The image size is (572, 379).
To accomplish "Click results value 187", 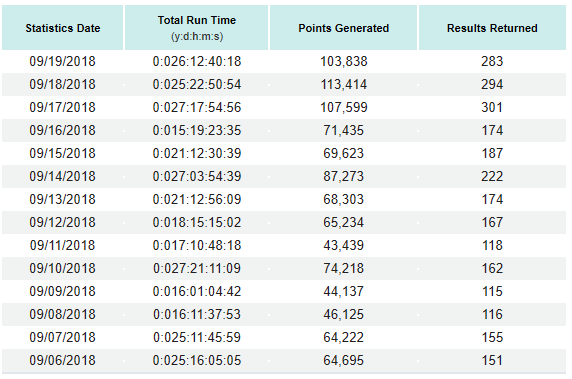I will (492, 153).
